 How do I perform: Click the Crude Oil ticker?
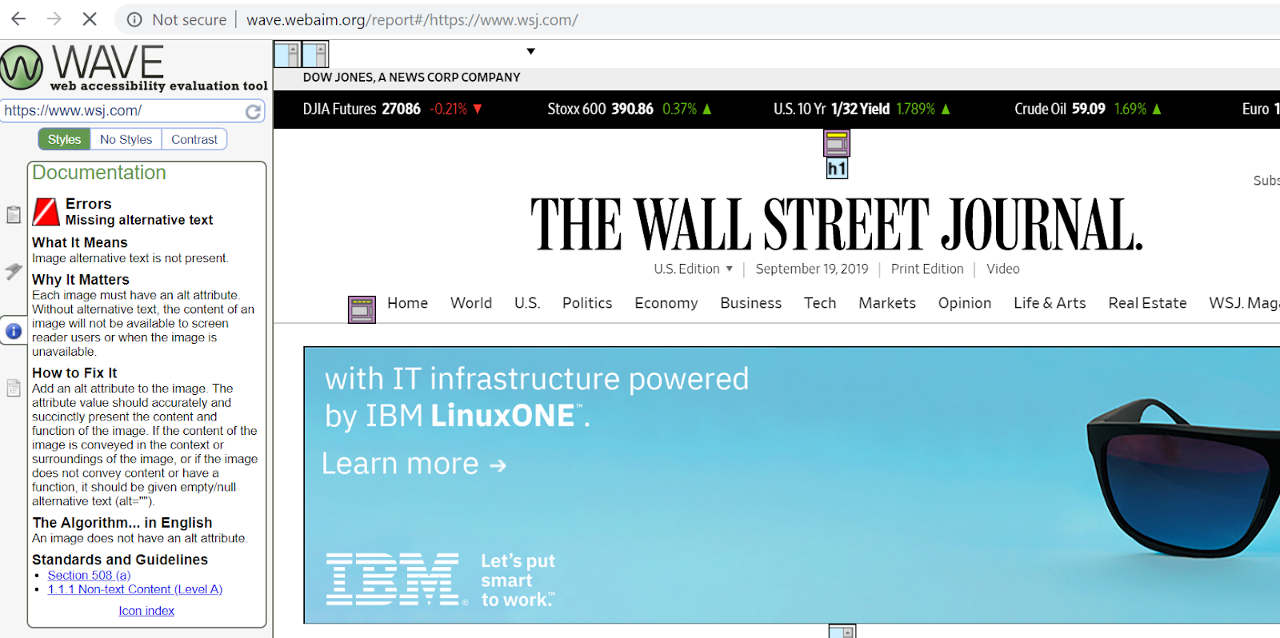coord(1089,109)
